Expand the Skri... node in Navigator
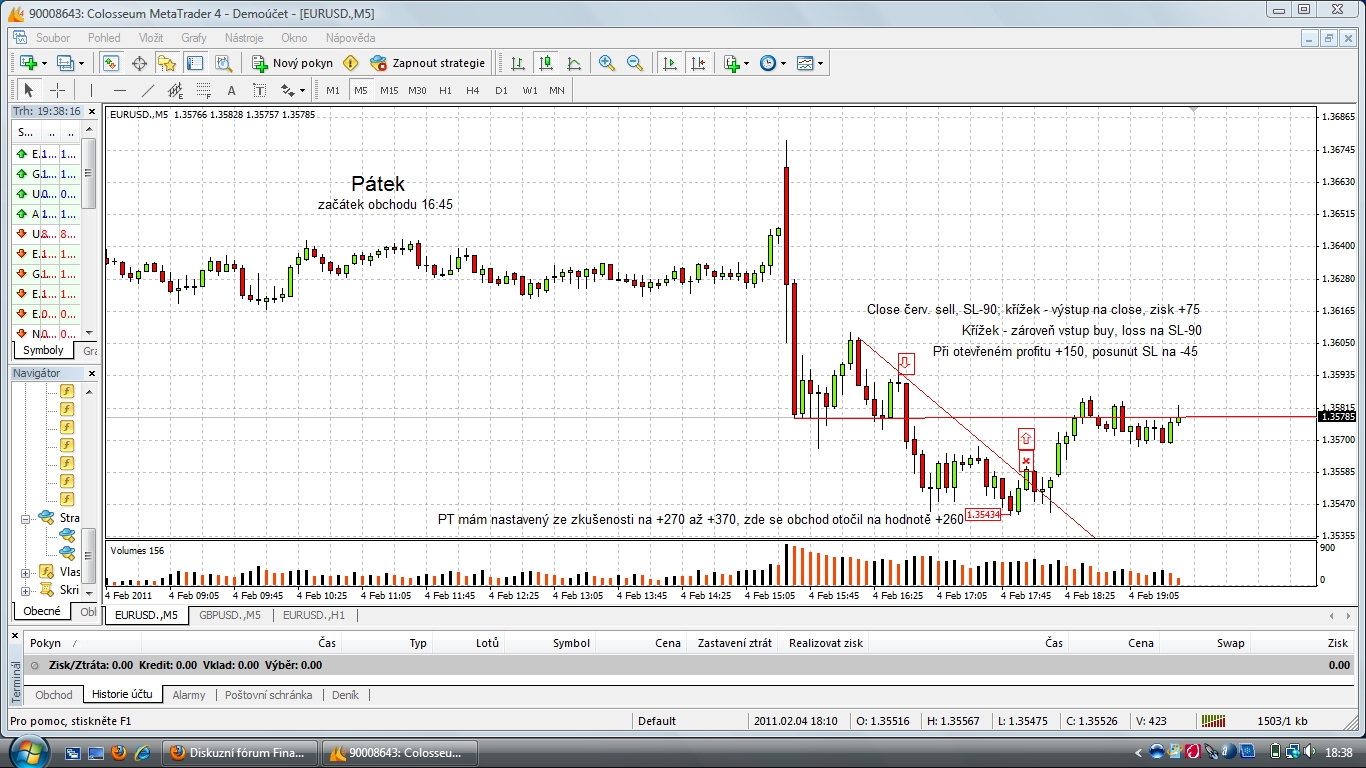This screenshot has height=768, width=1366. pyautogui.click(x=26, y=591)
